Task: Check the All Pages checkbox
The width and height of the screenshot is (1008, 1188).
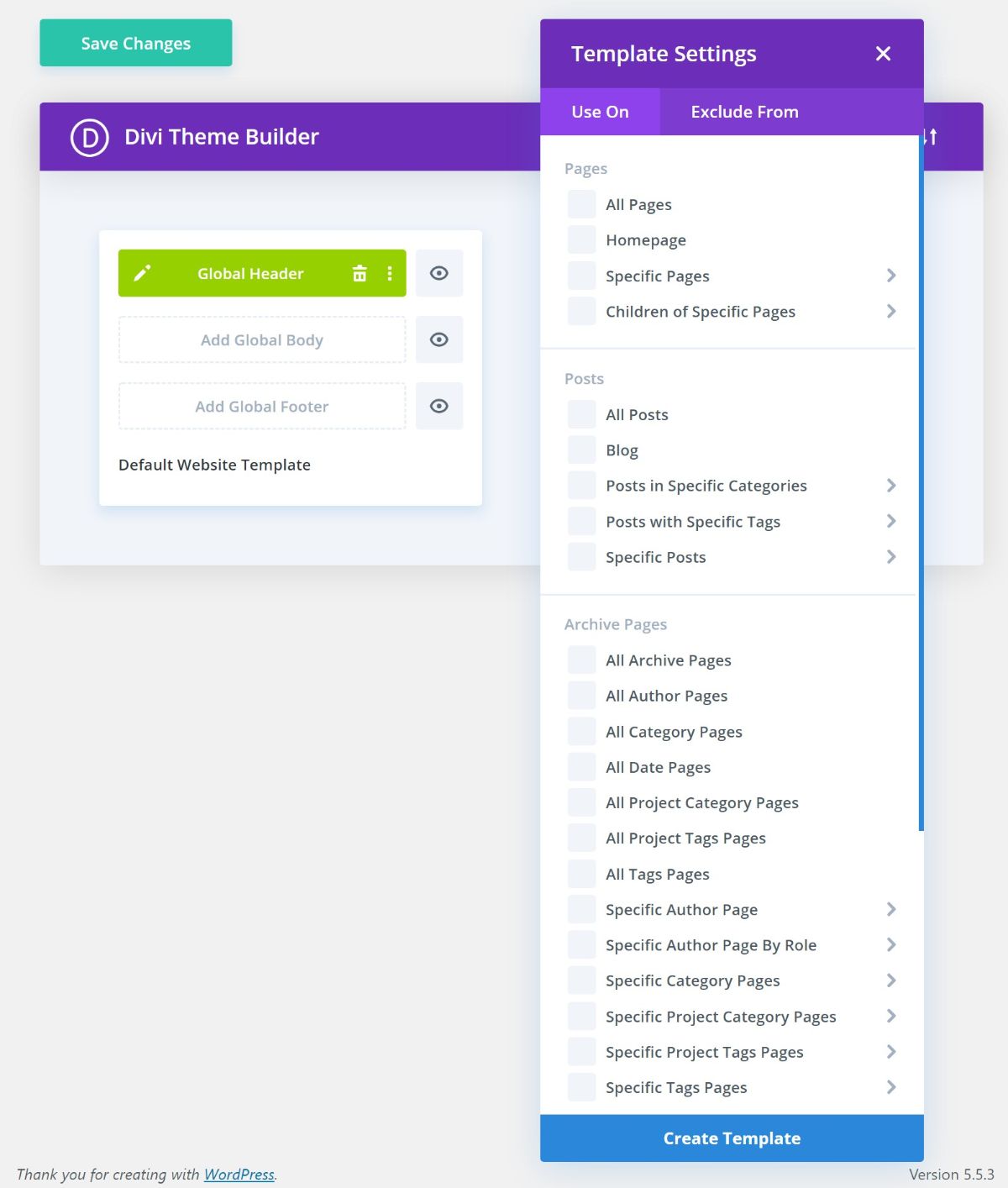Action: tap(581, 204)
